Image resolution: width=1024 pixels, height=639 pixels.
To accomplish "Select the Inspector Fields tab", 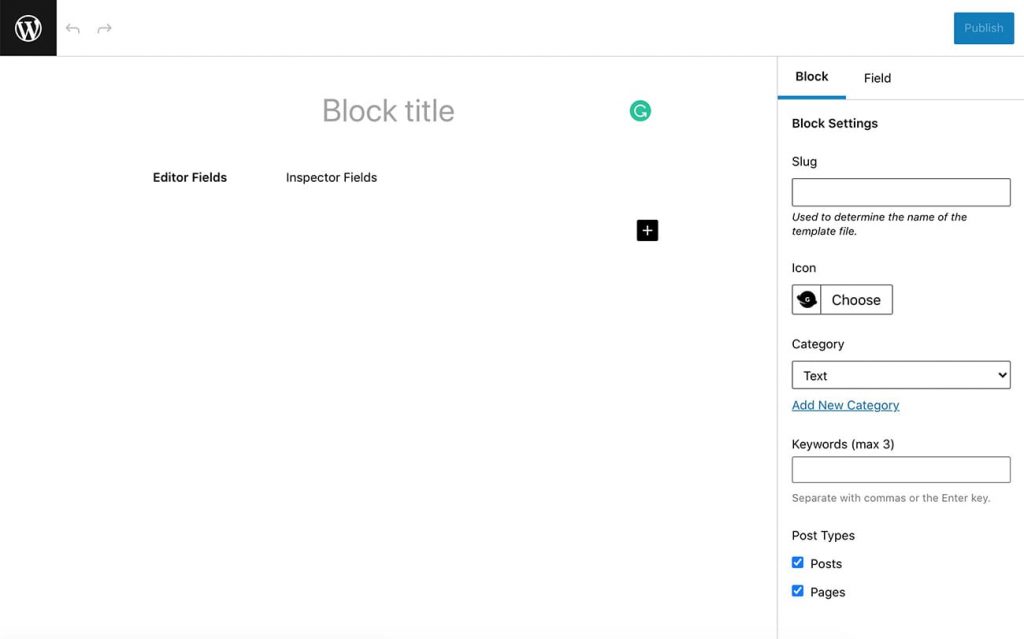I will pyautogui.click(x=331, y=177).
